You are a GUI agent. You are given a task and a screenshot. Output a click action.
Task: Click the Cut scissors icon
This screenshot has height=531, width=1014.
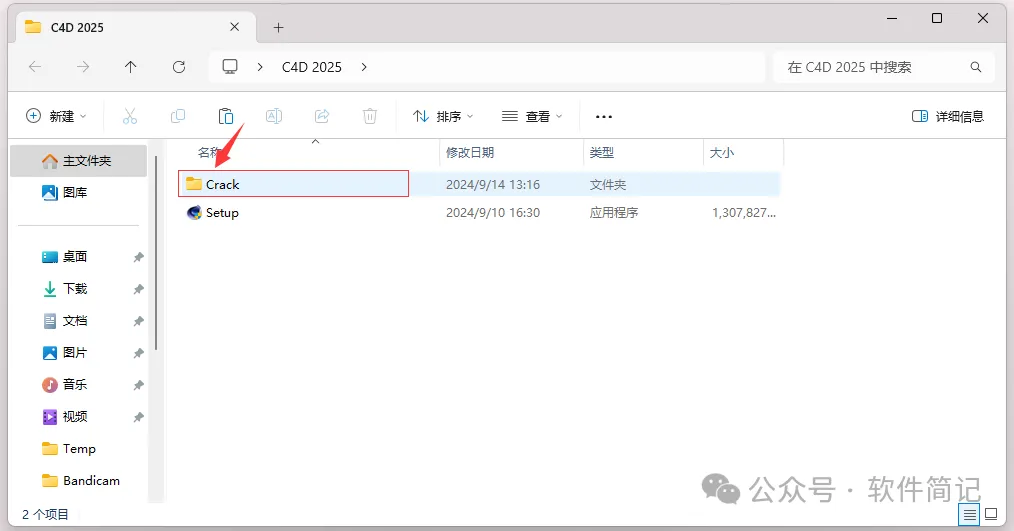click(129, 116)
